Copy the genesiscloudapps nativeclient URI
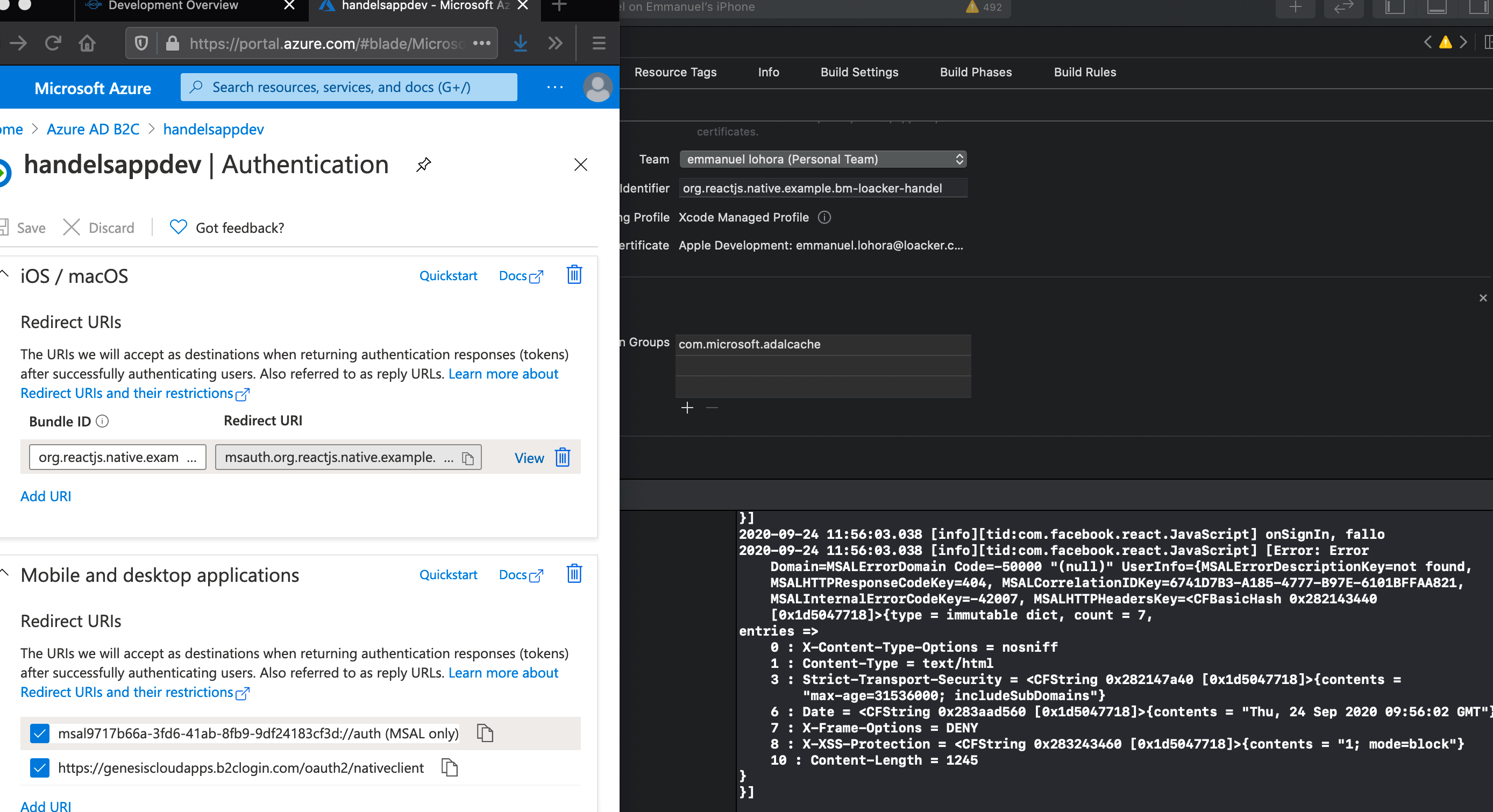This screenshot has height=812, width=1493. [x=449, y=768]
